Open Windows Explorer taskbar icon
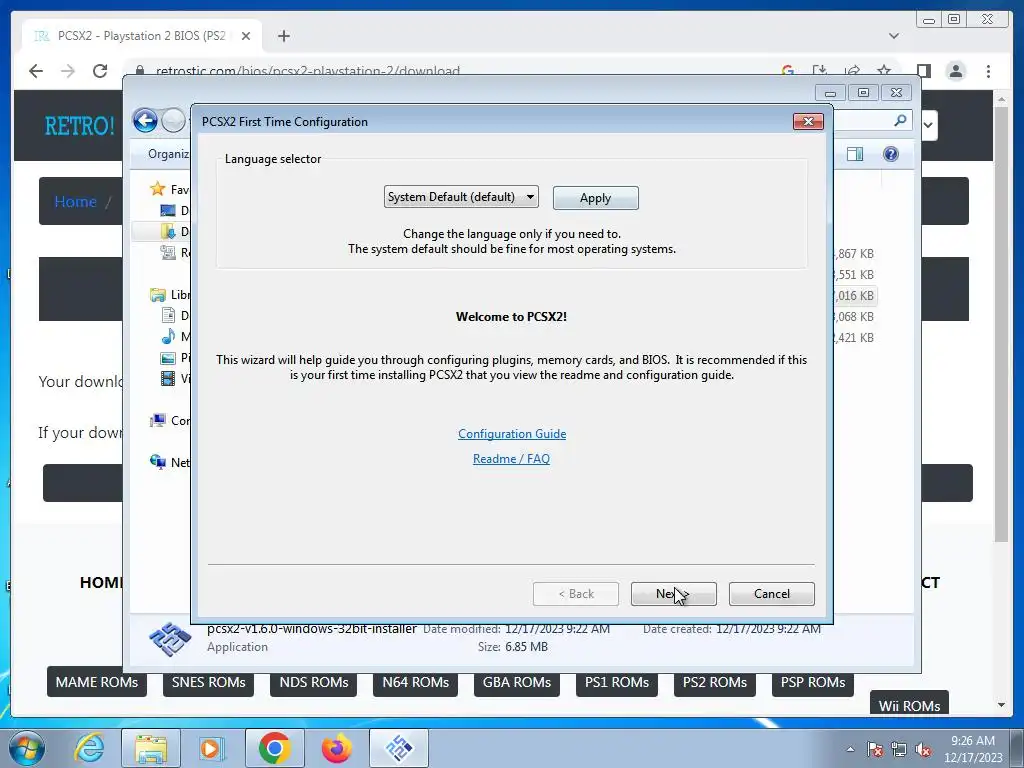 (x=151, y=748)
